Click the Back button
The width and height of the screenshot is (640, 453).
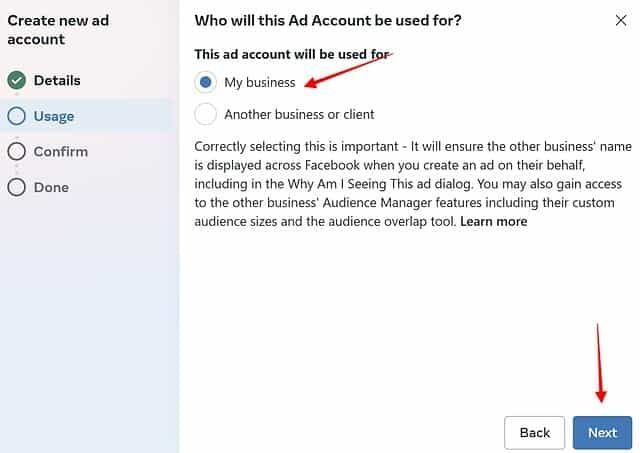point(535,433)
